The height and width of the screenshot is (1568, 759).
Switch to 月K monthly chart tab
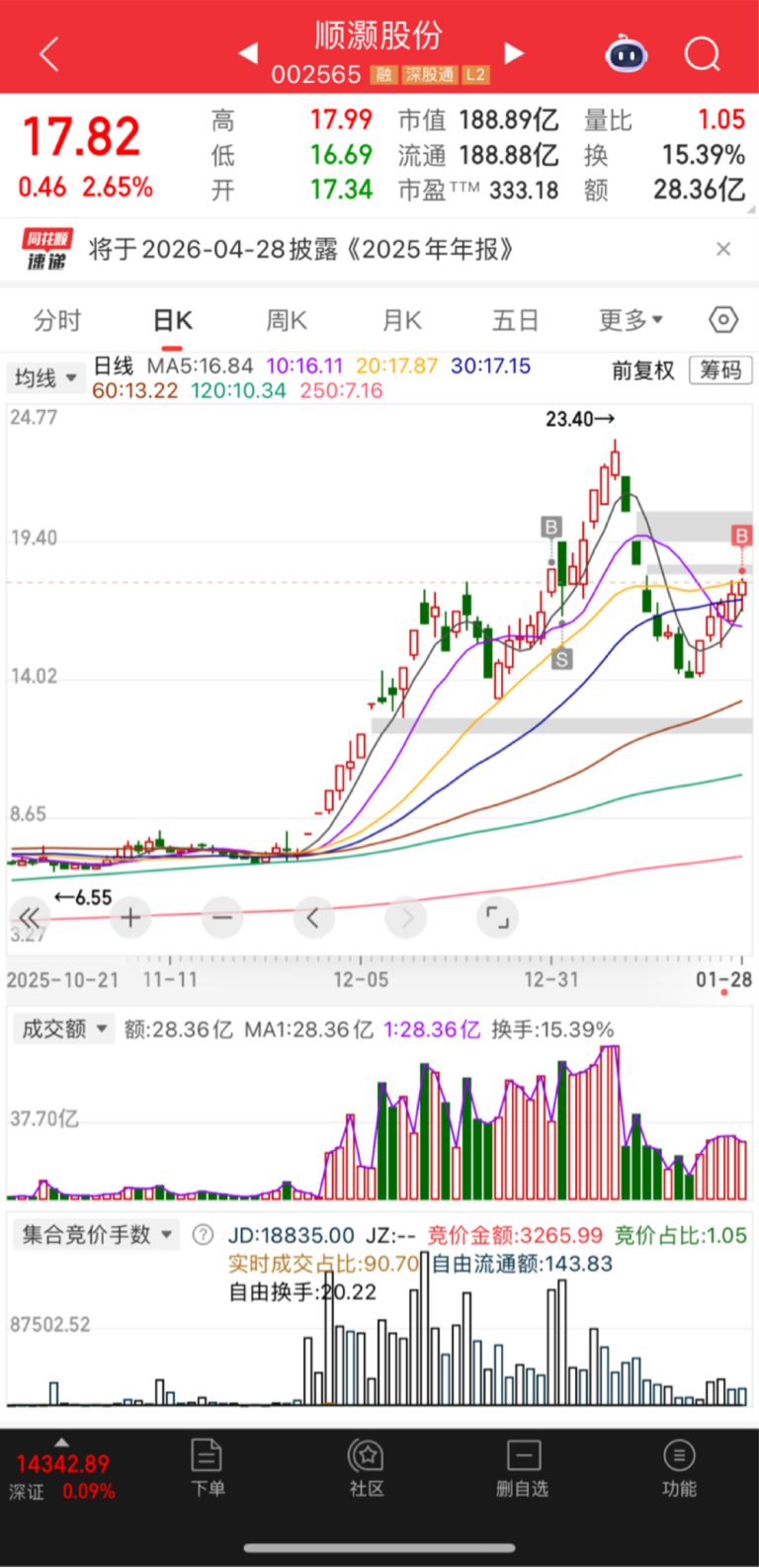pyautogui.click(x=401, y=320)
